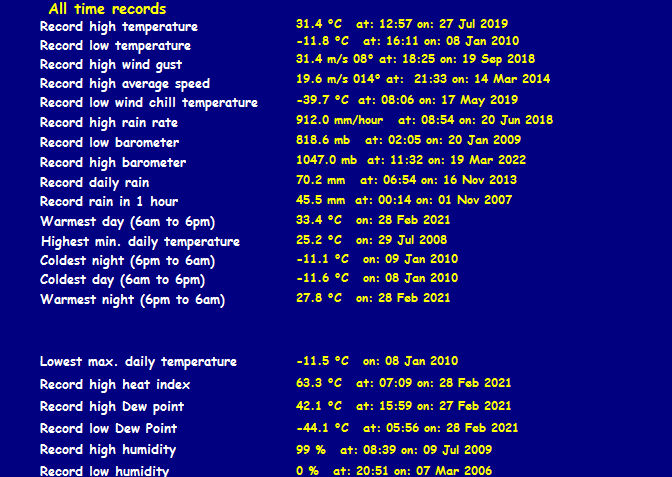
Task: Click the 'All time records' heading
Action: point(107,9)
